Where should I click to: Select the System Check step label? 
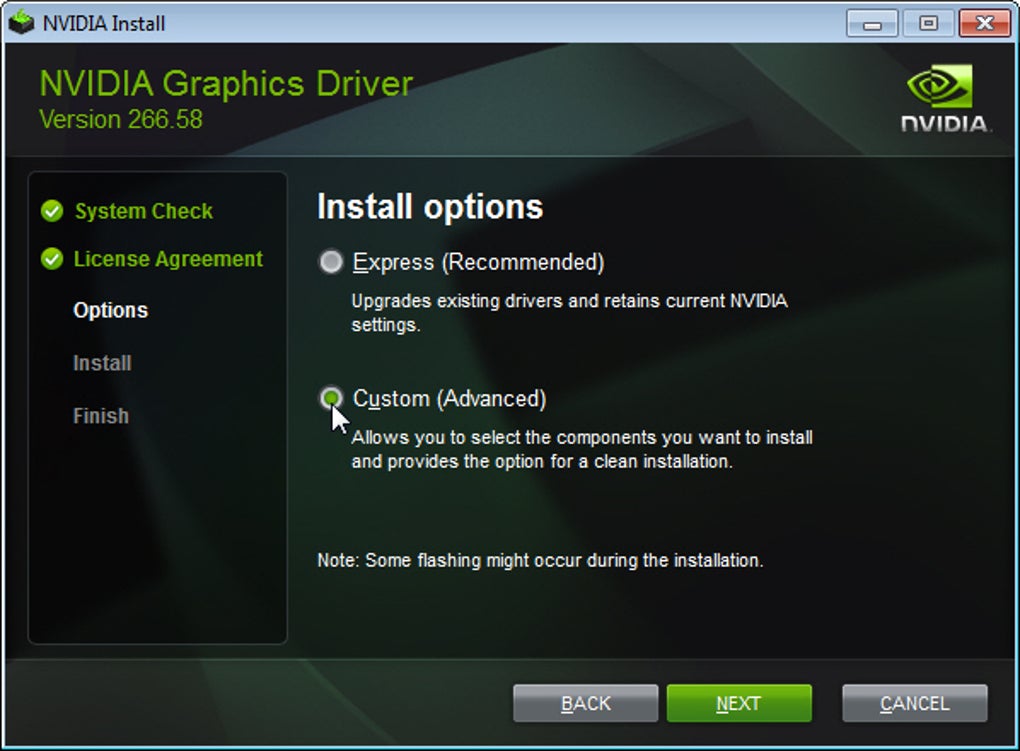pos(144,212)
